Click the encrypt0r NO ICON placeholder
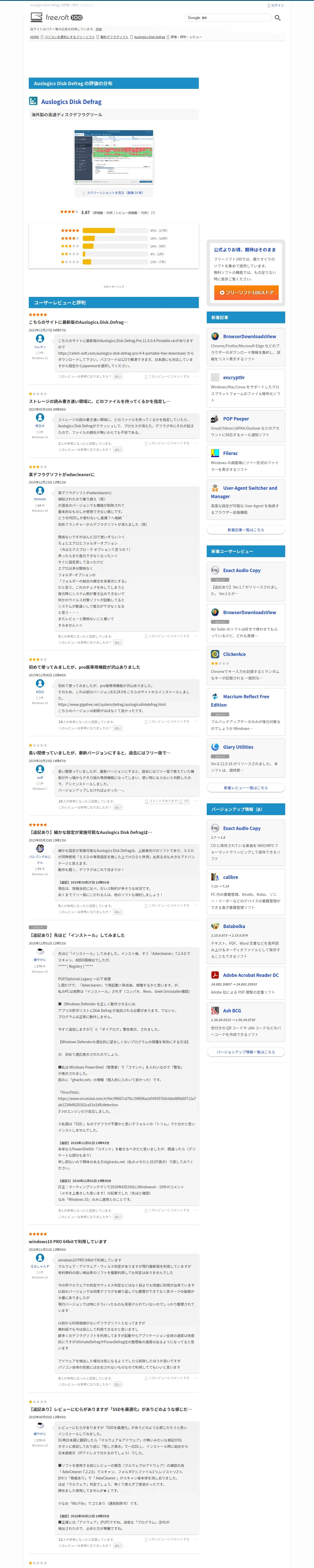Viewport: 314px width, 1568px height. coord(215,377)
